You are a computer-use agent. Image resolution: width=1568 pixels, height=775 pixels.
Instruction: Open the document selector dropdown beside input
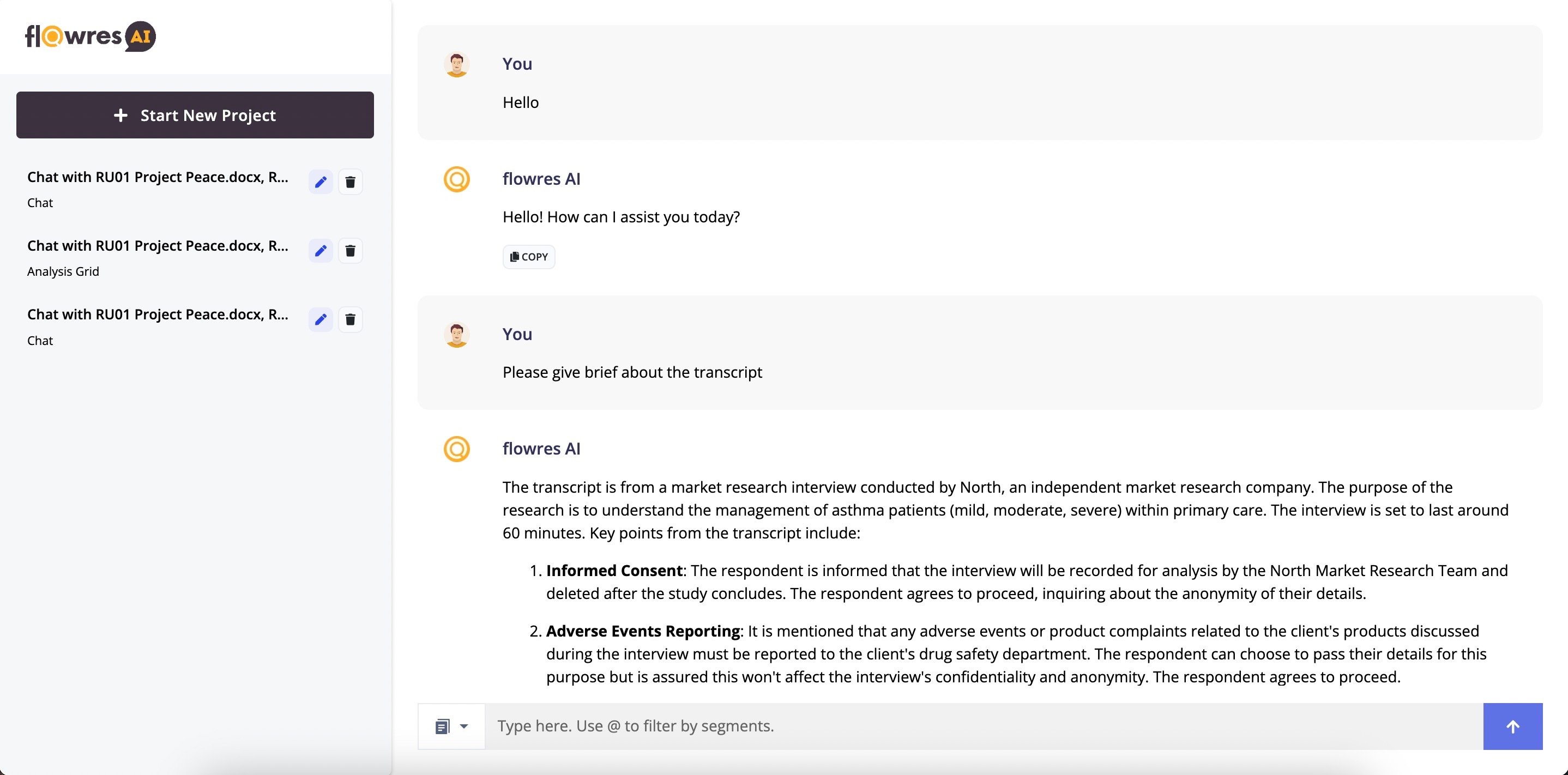451,726
